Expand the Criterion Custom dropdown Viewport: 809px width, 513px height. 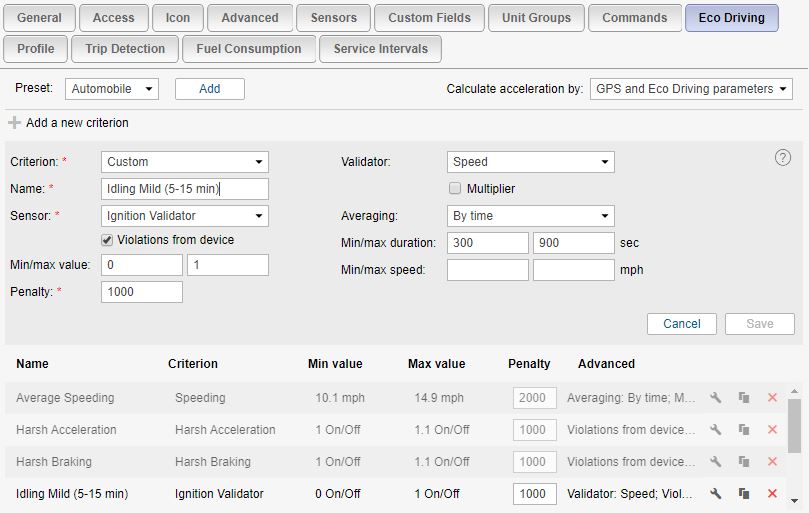pyautogui.click(x=184, y=162)
